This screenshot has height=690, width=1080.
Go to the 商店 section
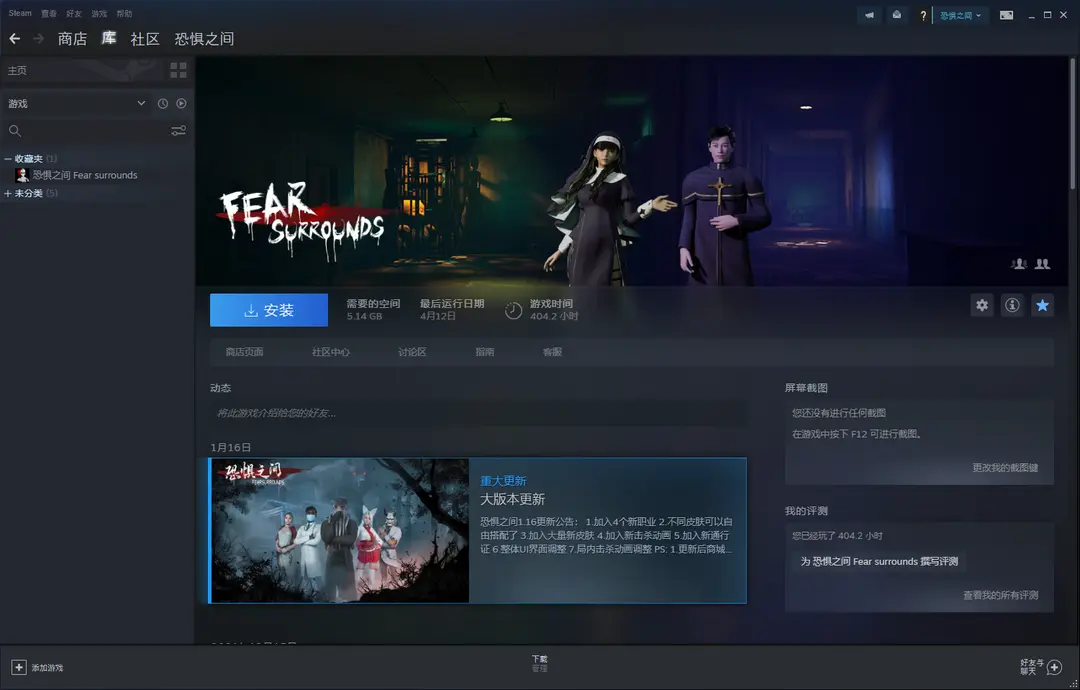coord(72,39)
